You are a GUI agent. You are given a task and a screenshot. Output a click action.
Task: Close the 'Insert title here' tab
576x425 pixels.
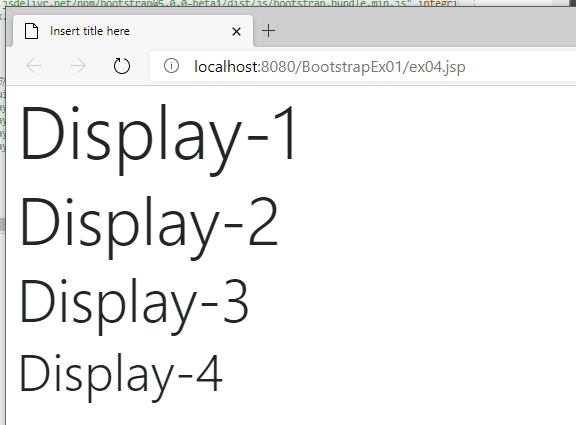tap(237, 31)
